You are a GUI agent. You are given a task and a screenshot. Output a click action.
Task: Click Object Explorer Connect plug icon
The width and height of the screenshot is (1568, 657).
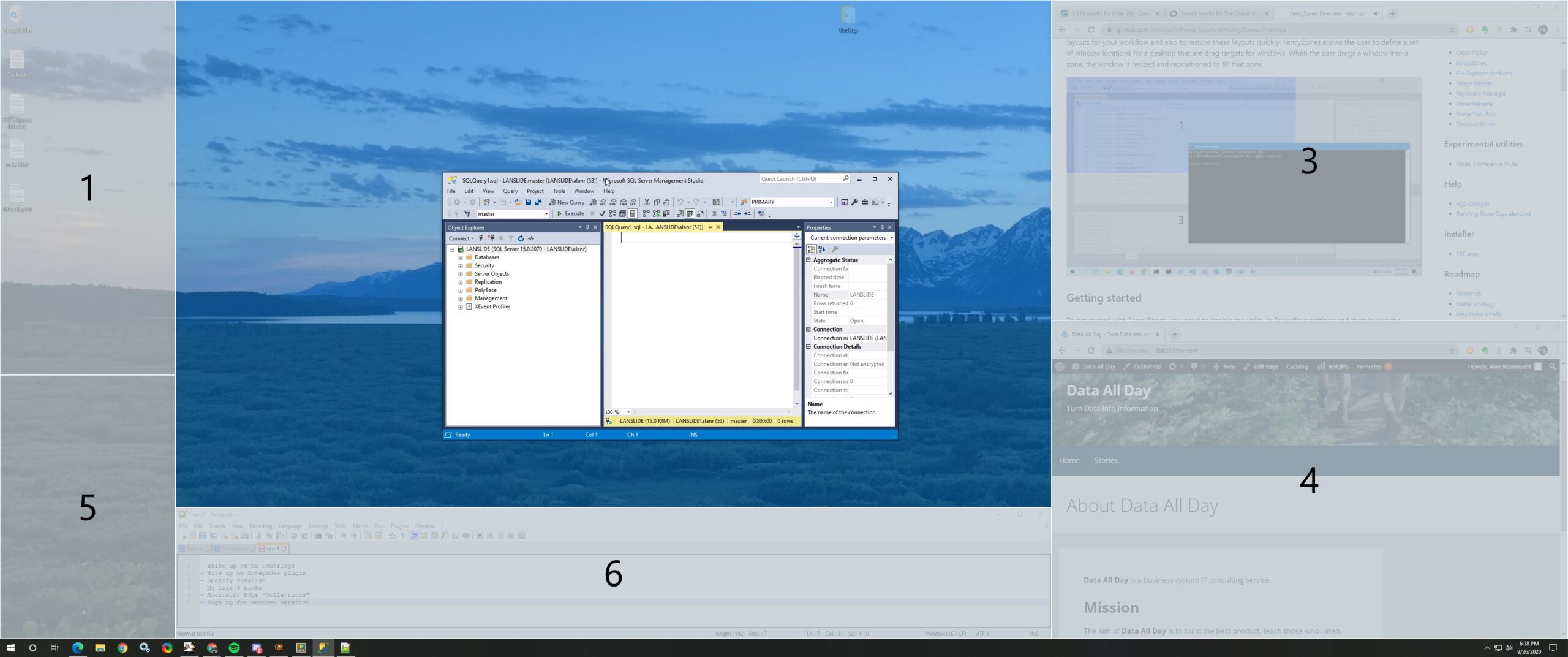pyautogui.click(x=481, y=238)
